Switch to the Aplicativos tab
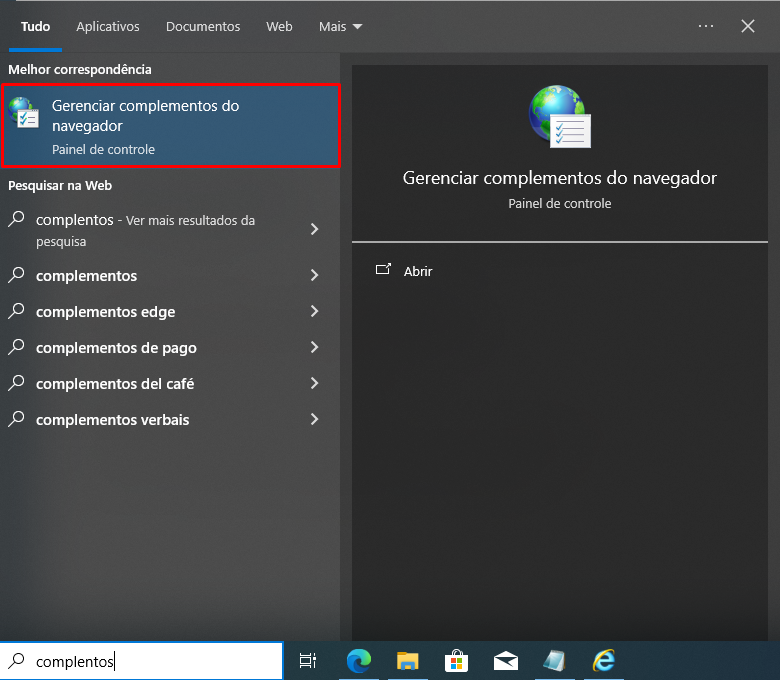The height and width of the screenshot is (680, 780). (107, 26)
